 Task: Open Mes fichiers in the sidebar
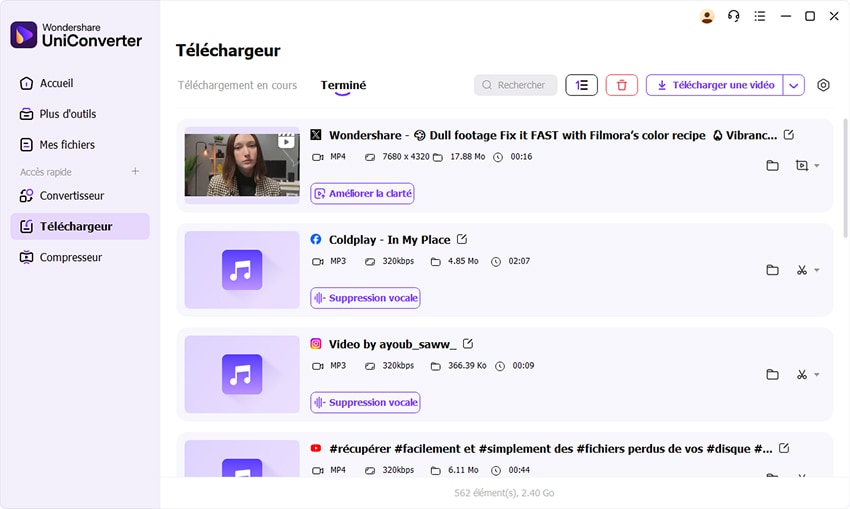80,145
